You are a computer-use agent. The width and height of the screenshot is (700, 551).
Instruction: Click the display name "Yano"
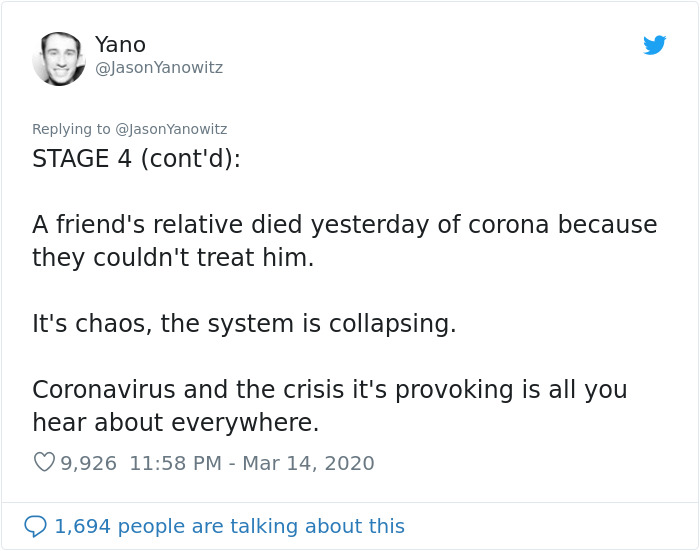(120, 45)
